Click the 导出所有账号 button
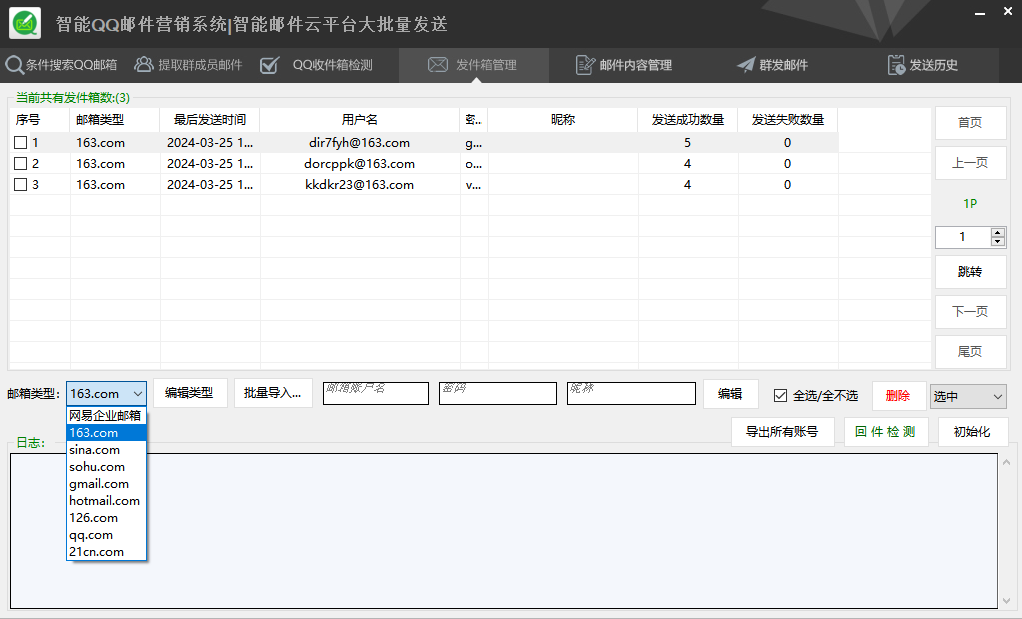Image resolution: width=1022 pixels, height=619 pixels. 782,432
